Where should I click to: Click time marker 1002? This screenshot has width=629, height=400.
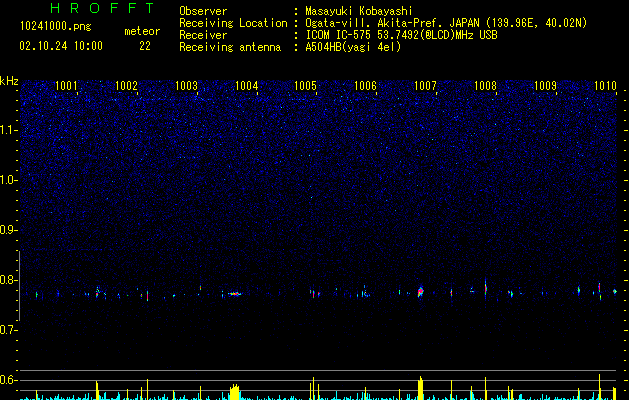(x=126, y=86)
